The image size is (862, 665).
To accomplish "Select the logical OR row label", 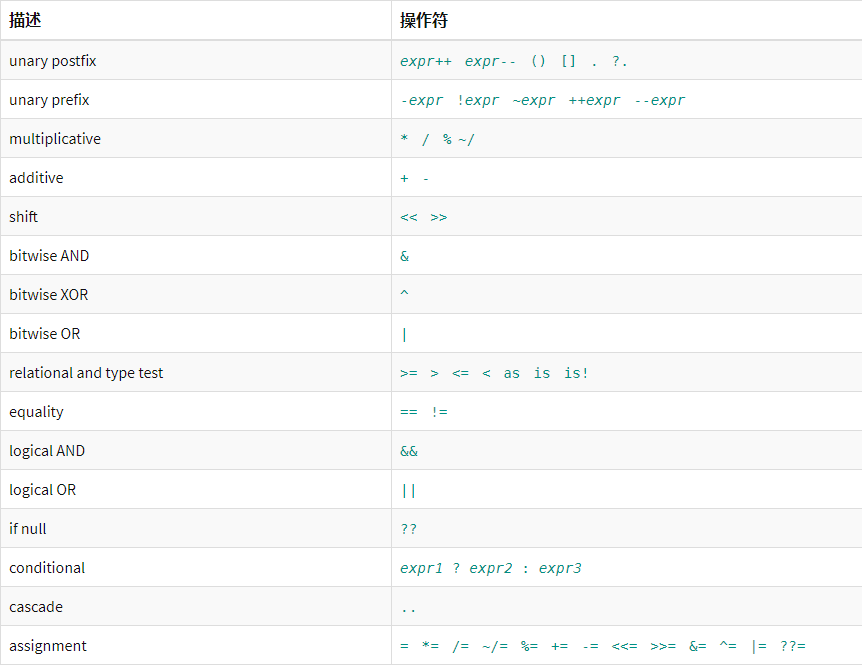I will click(43, 490).
